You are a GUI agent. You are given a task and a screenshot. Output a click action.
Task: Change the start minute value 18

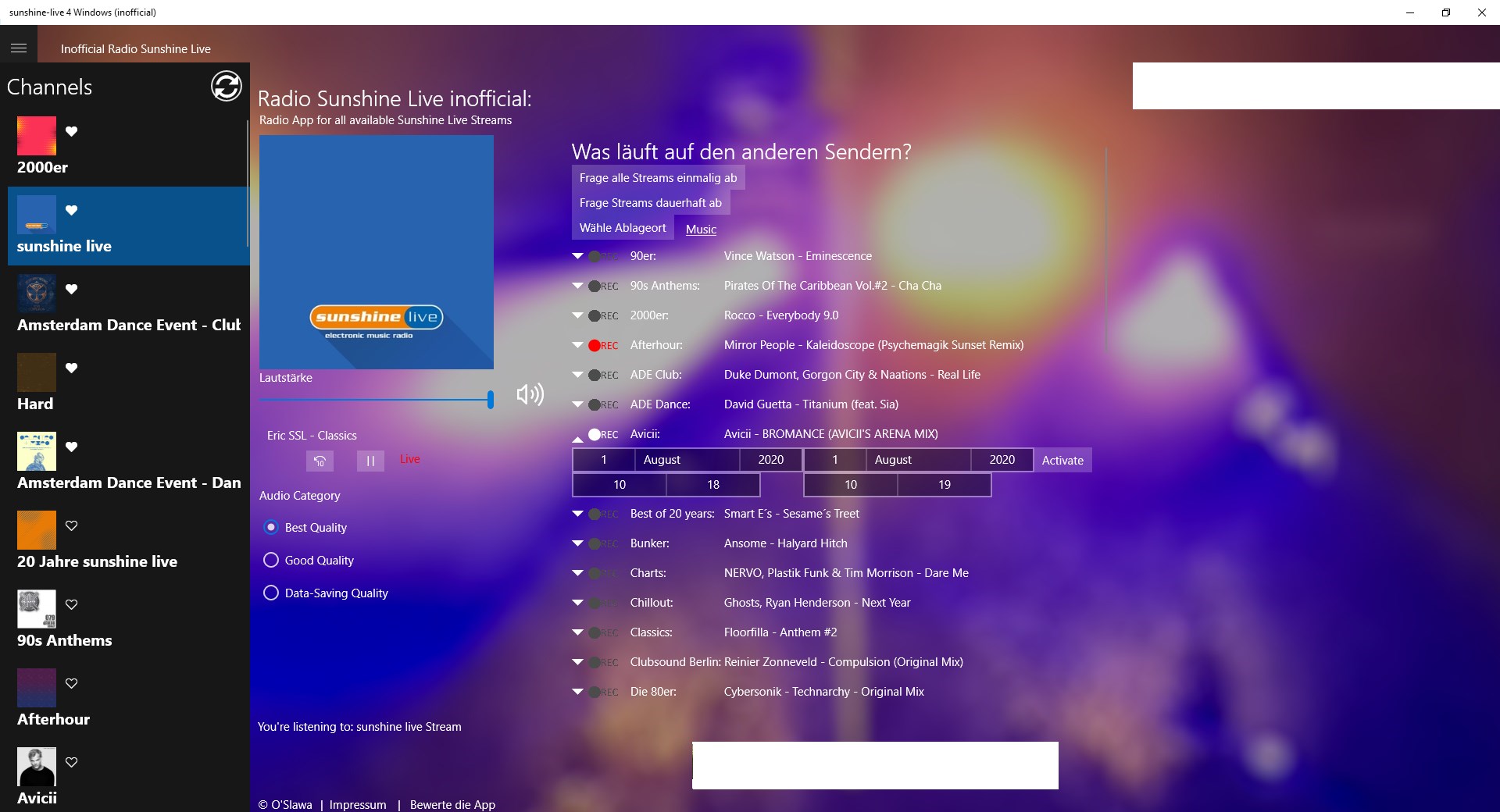coord(713,485)
